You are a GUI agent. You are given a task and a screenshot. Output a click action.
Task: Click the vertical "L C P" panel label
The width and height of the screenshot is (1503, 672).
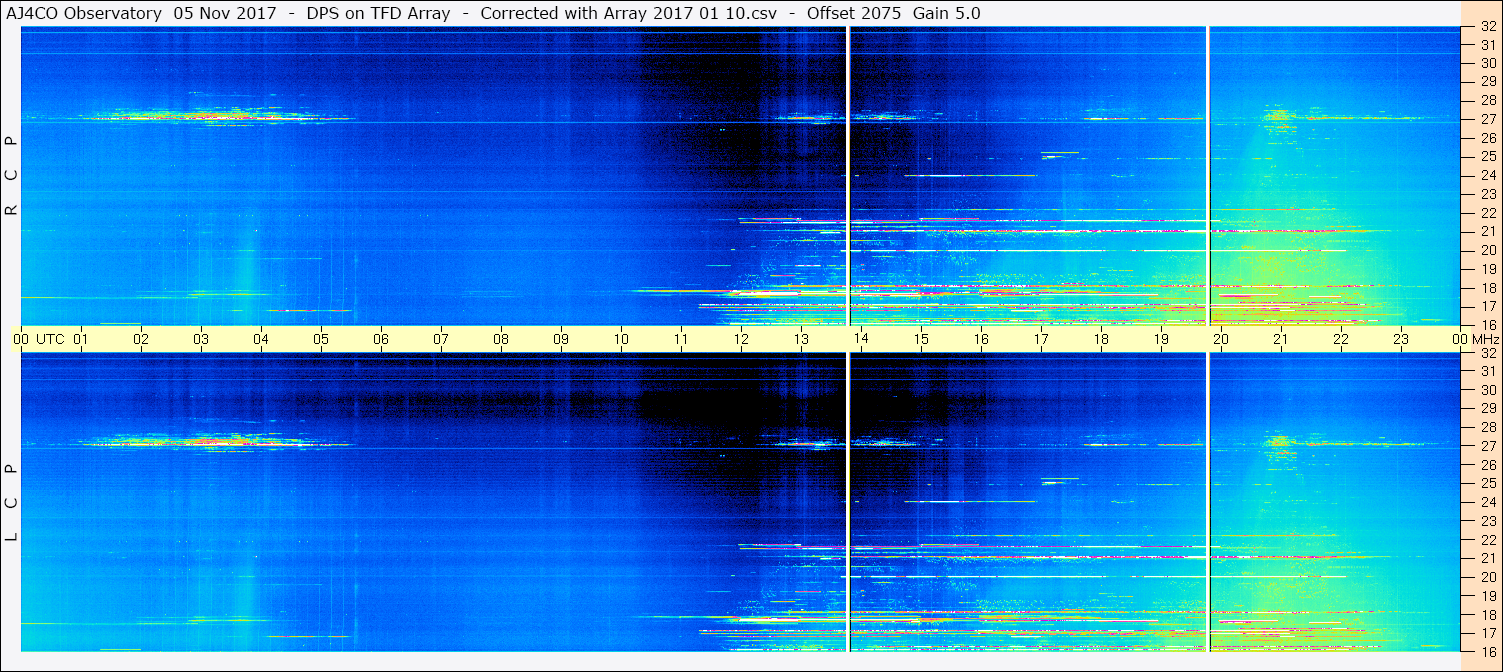tap(11, 502)
